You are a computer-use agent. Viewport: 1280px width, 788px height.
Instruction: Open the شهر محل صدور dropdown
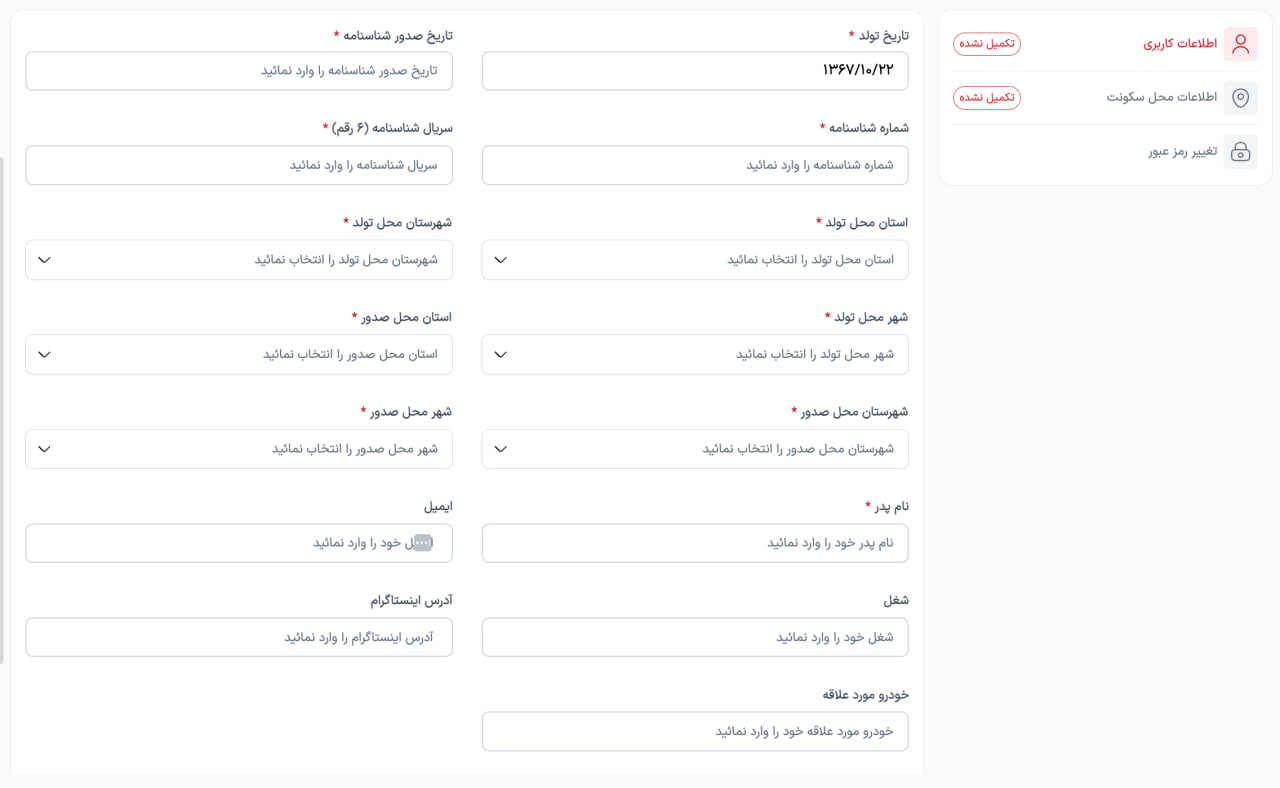coord(238,449)
